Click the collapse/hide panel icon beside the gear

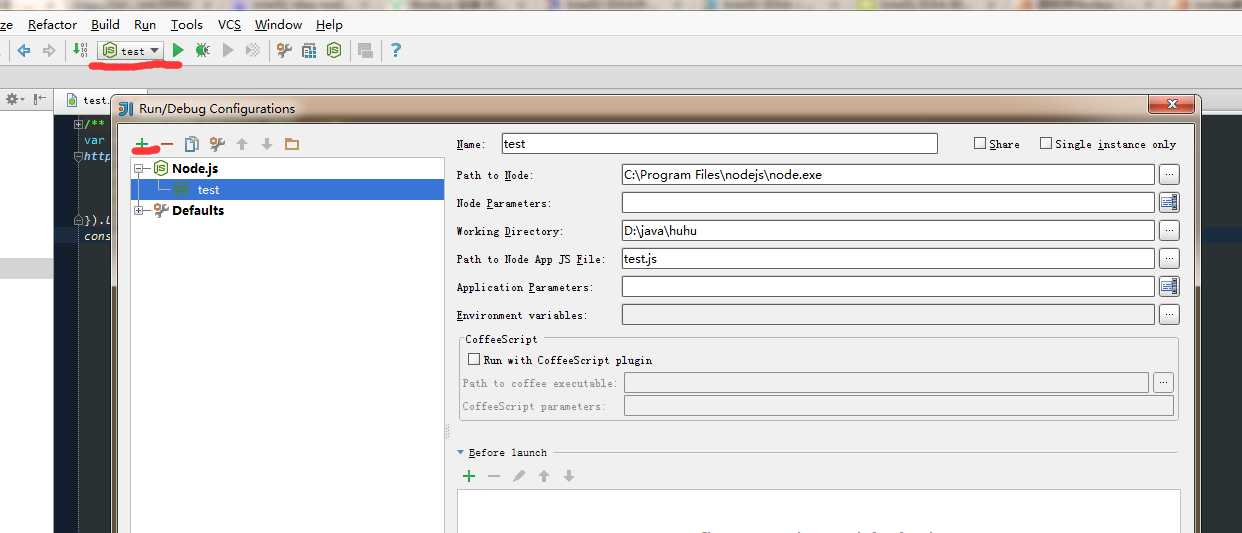[39, 99]
